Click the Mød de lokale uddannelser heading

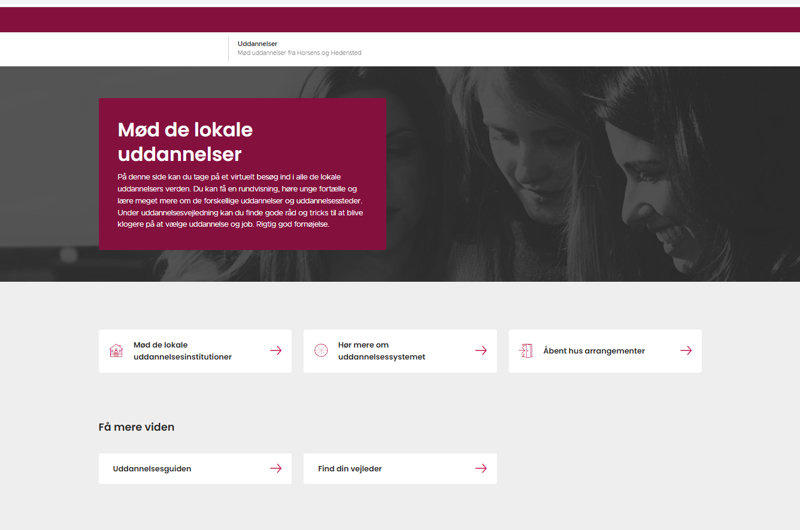pyautogui.click(x=185, y=141)
